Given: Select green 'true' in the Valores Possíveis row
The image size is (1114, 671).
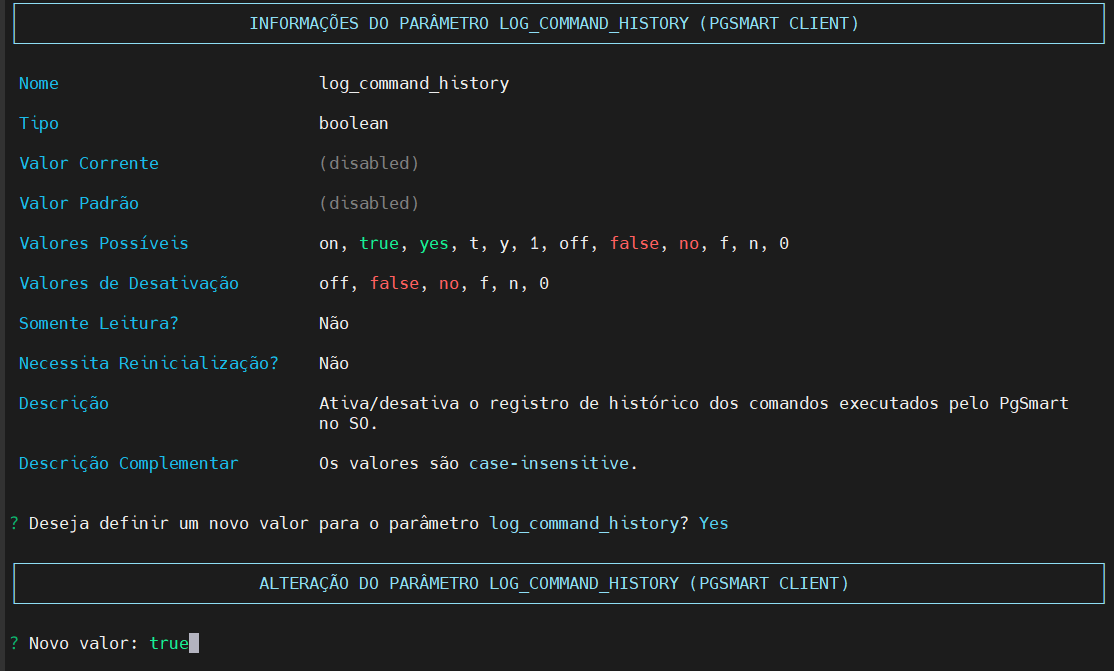Looking at the screenshot, I should [x=379, y=243].
